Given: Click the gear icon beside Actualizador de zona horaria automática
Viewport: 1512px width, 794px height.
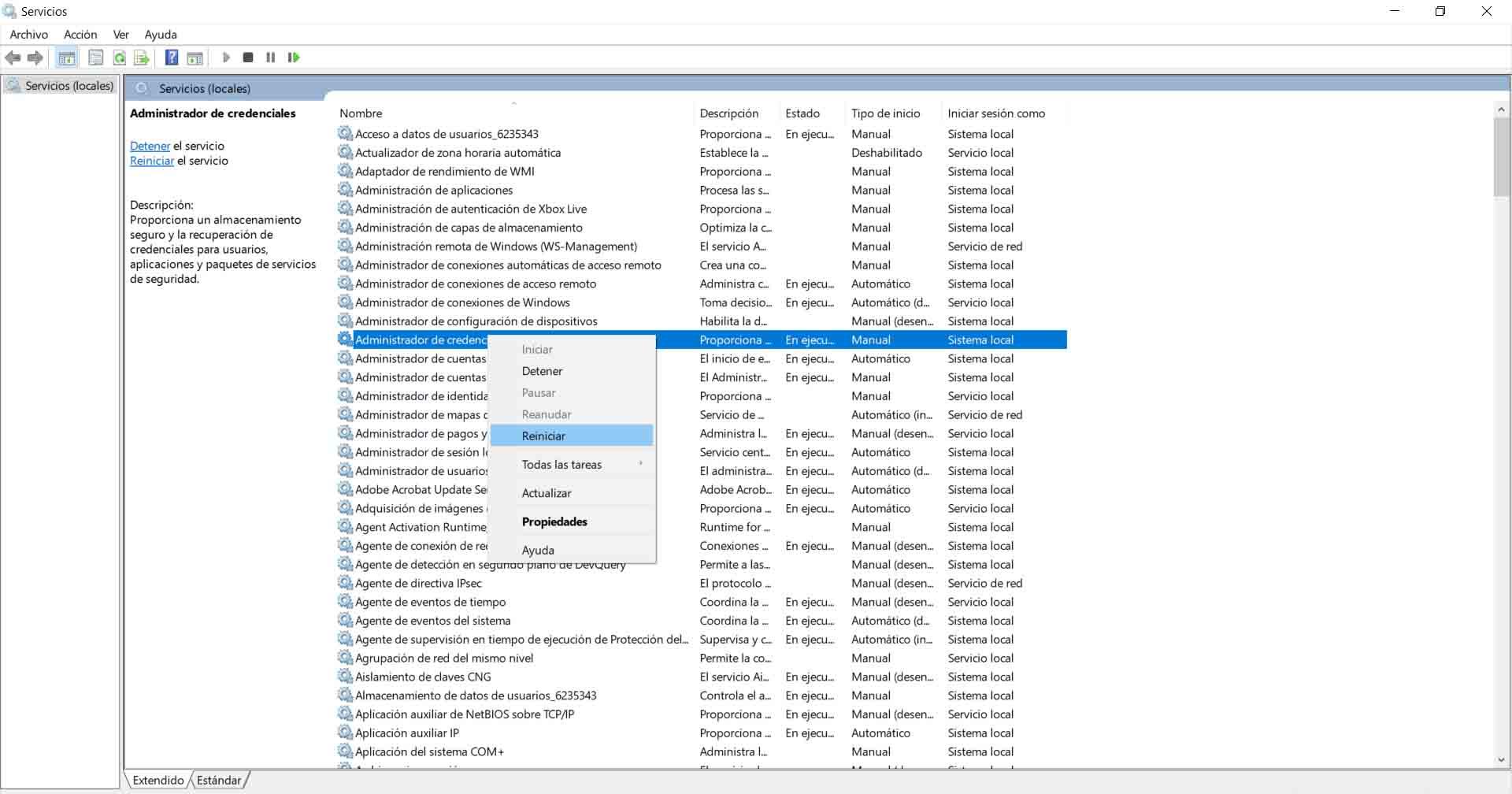Looking at the screenshot, I should pyautogui.click(x=345, y=152).
